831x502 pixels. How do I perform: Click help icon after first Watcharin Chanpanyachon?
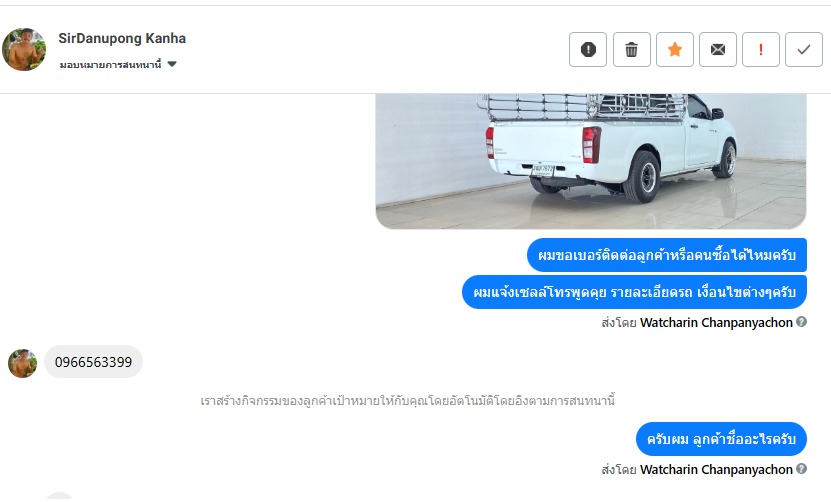(801, 322)
